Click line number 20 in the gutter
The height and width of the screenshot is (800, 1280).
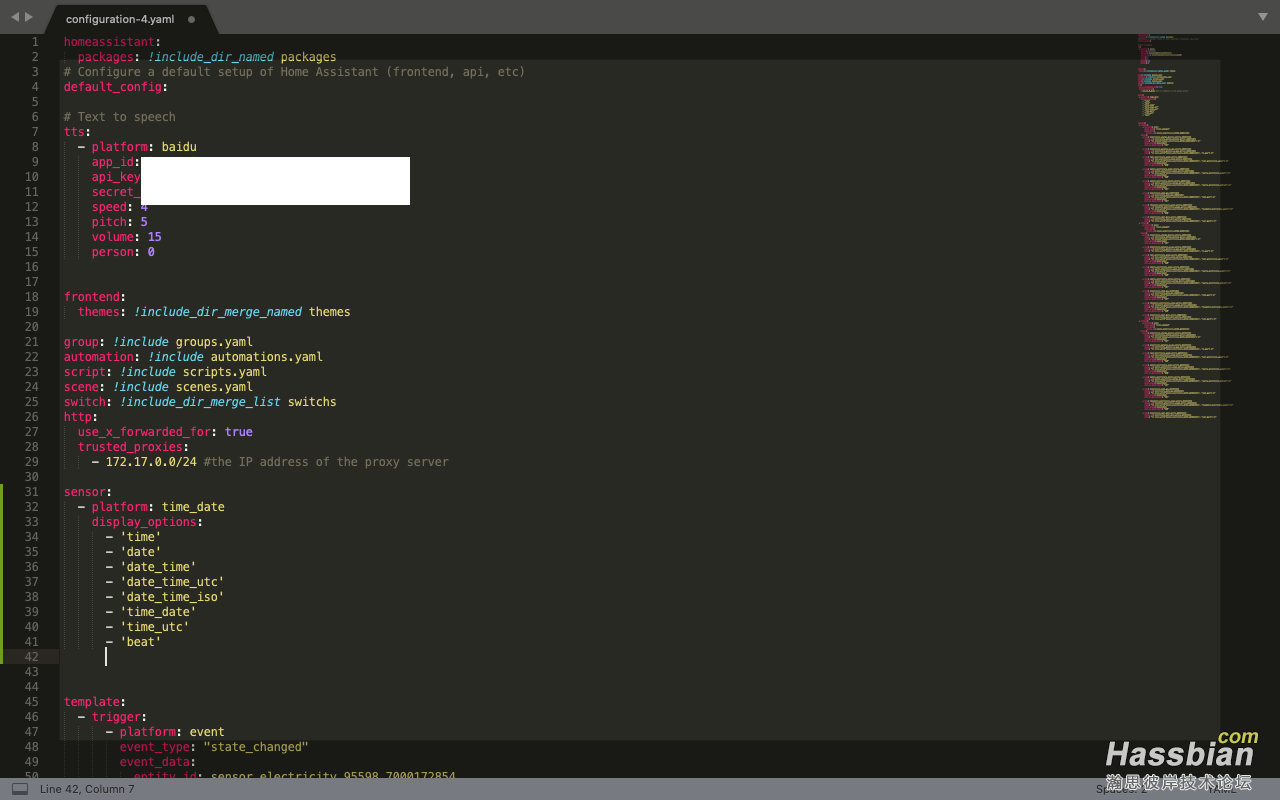tap(31, 327)
